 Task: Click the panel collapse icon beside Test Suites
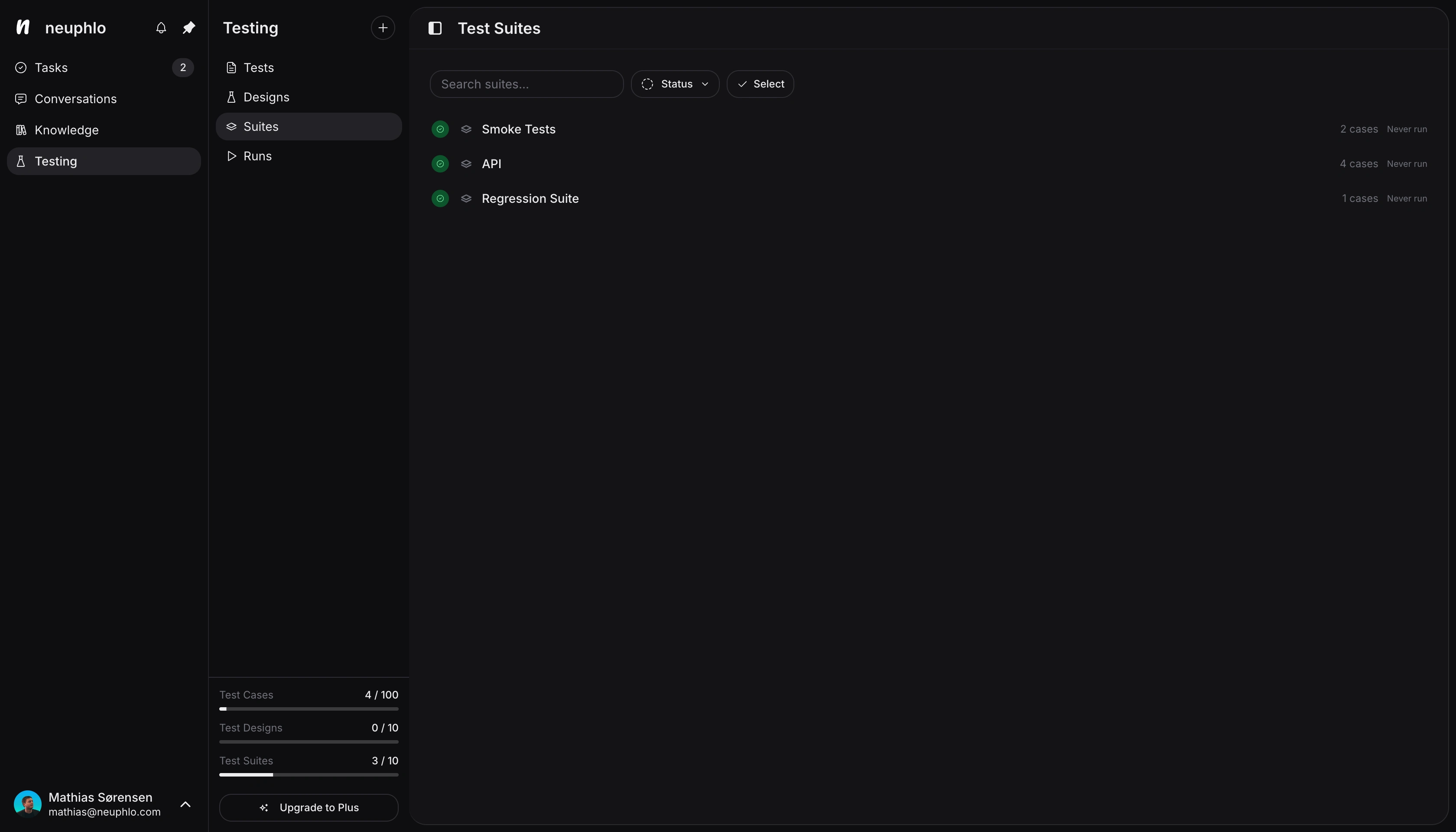(435, 28)
